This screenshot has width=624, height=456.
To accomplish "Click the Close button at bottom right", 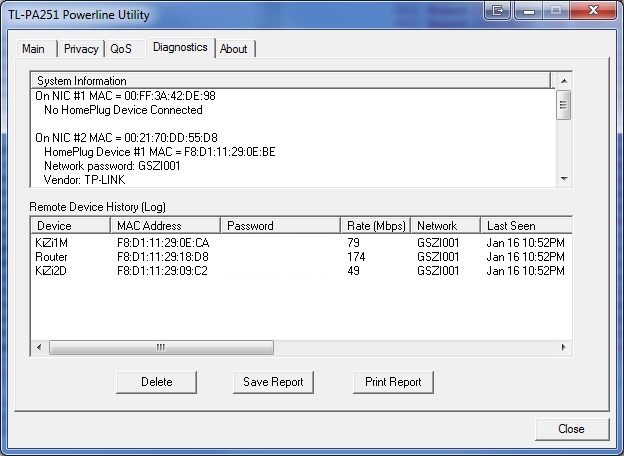I will point(571,429).
